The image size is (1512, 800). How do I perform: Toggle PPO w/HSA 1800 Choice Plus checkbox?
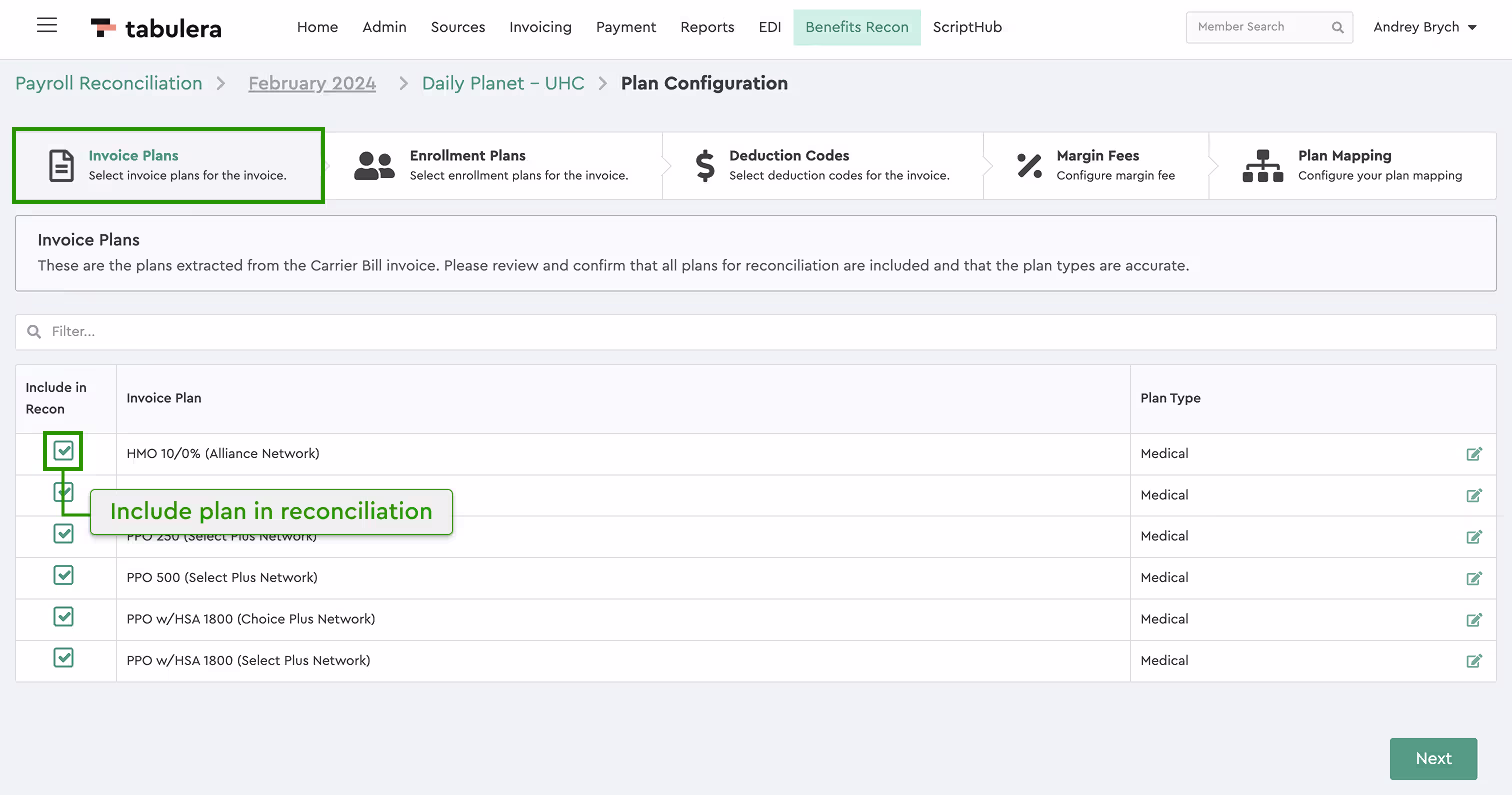64,617
